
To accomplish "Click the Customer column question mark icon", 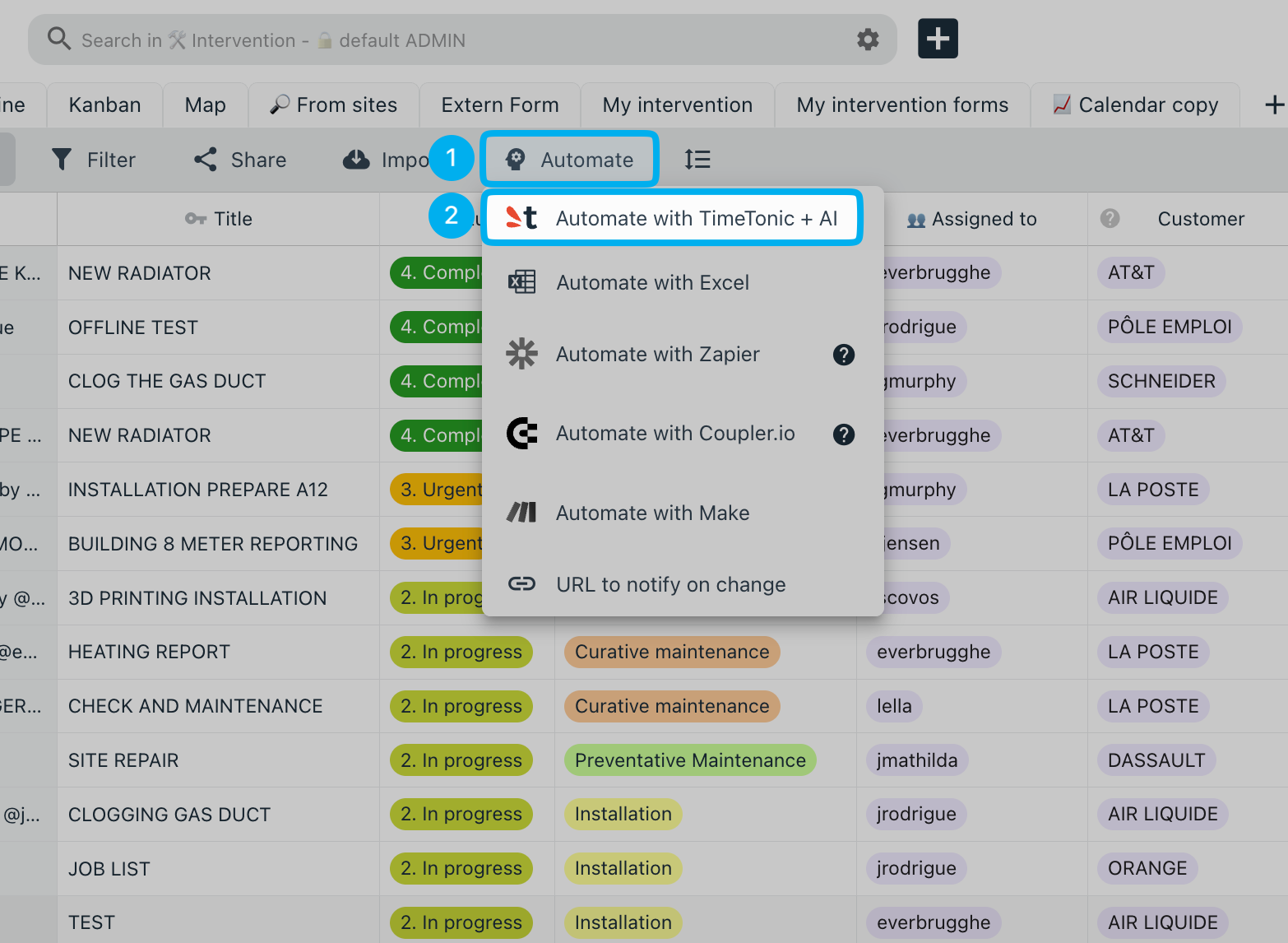I will (x=1110, y=218).
